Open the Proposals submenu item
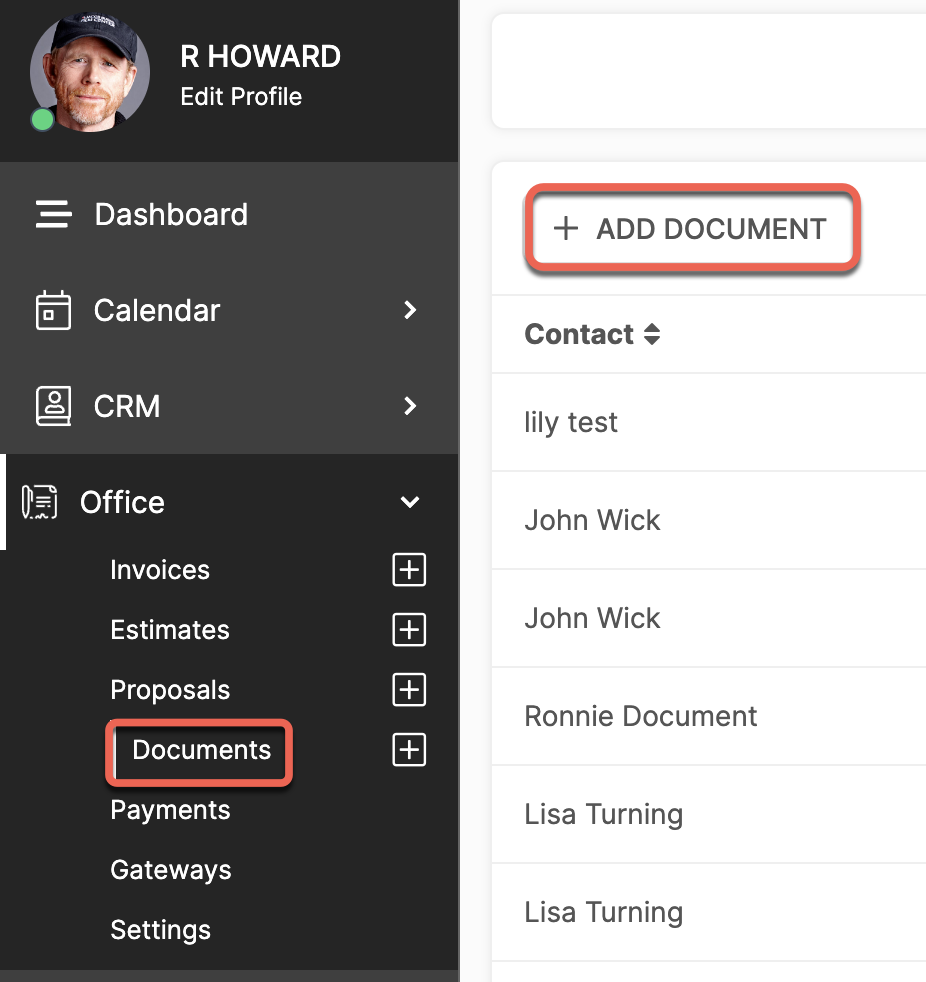This screenshot has width=926, height=982. (x=170, y=690)
